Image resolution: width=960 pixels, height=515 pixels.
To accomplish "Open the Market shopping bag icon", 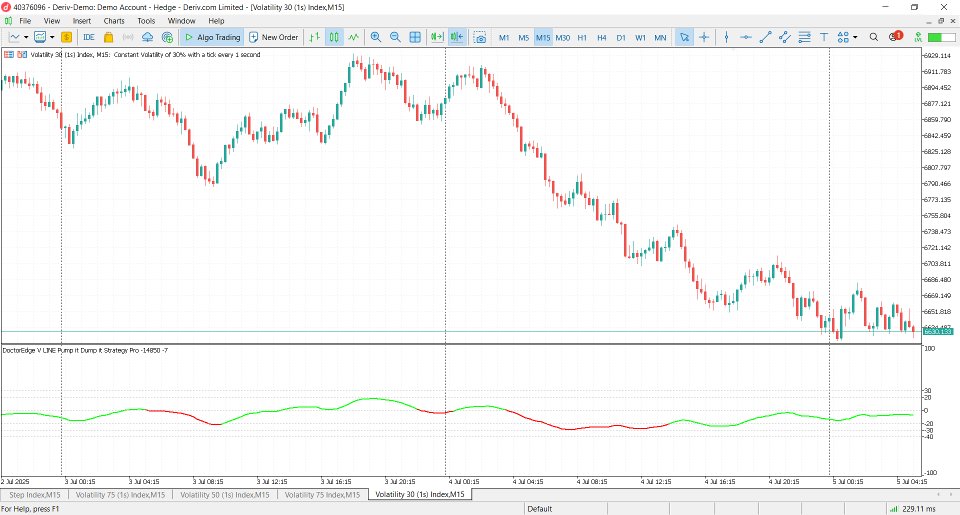I will [x=108, y=37].
